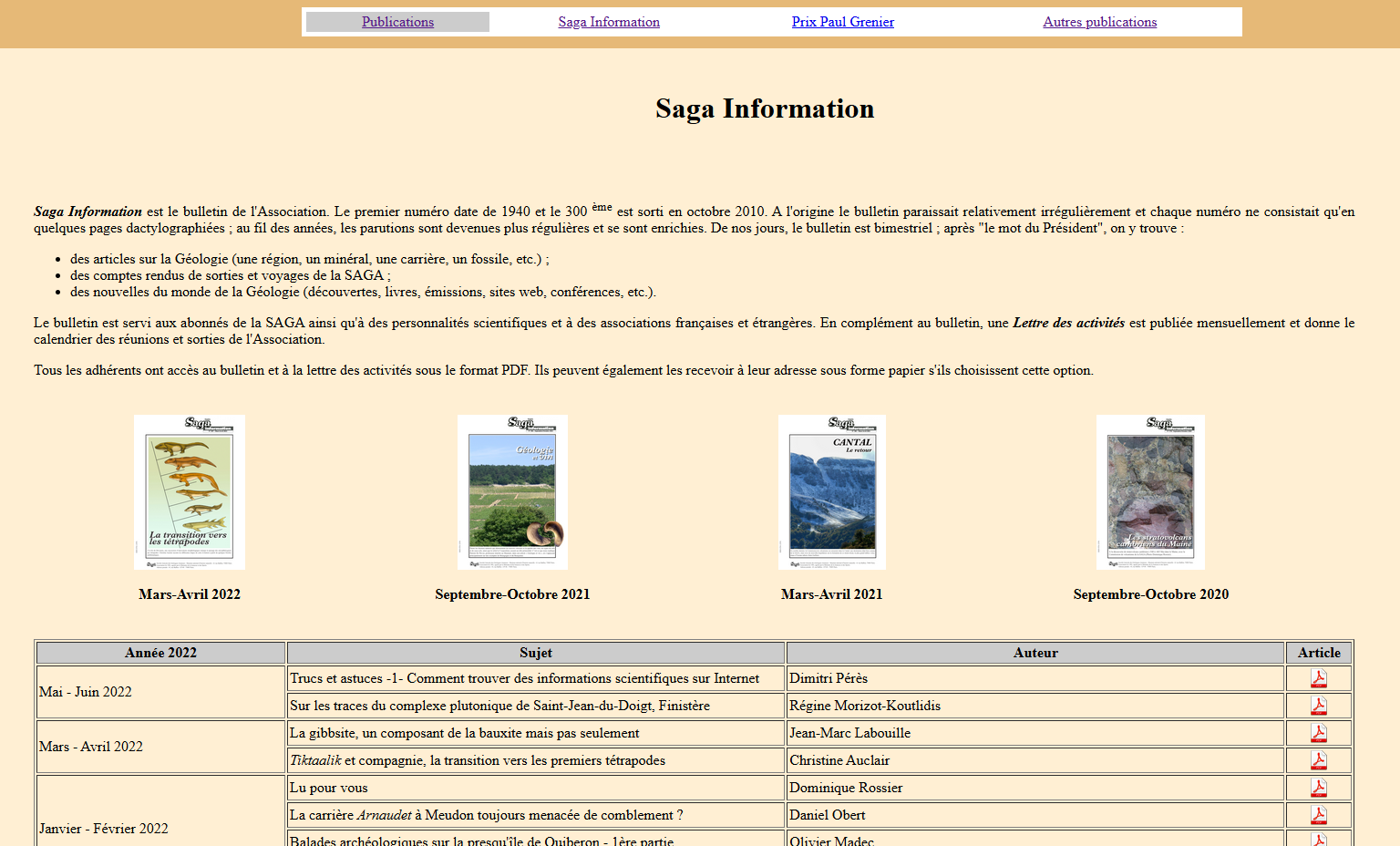Open PDF icon for Lu pour vous
This screenshot has height=846, width=1400.
click(1318, 788)
